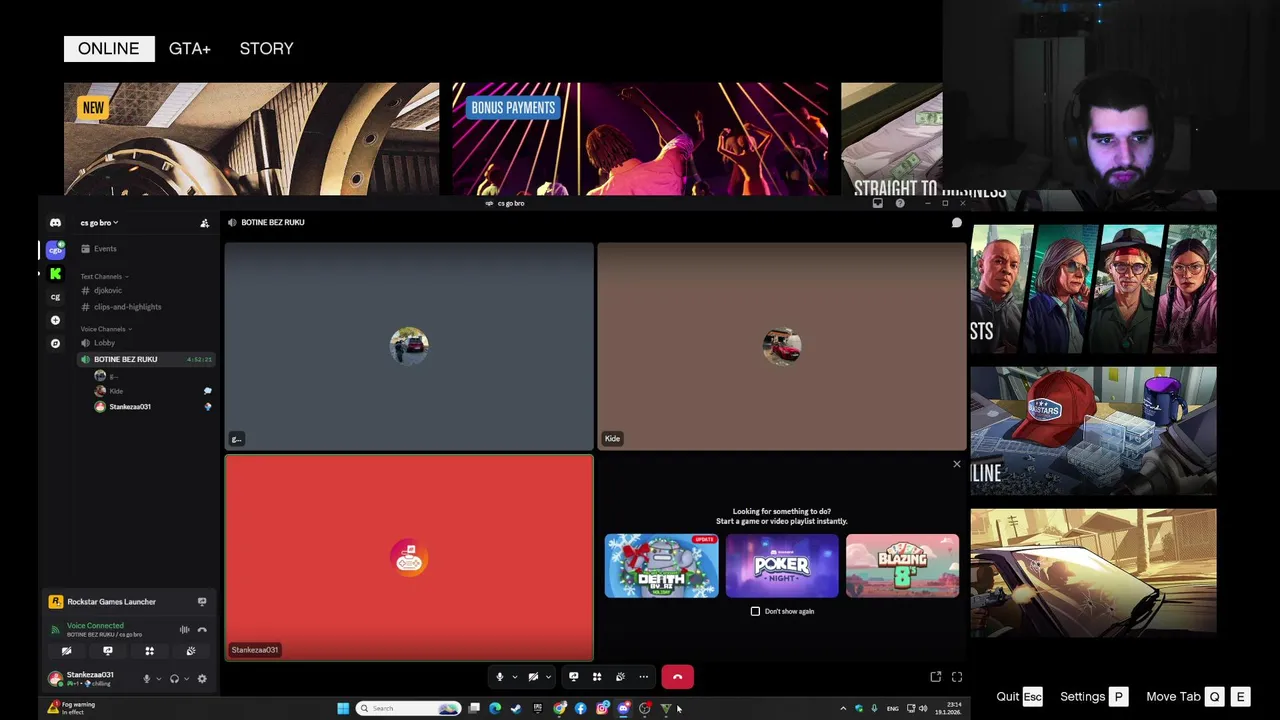Open the Discover servers icon
The height and width of the screenshot is (720, 1280).
pyautogui.click(x=55, y=343)
